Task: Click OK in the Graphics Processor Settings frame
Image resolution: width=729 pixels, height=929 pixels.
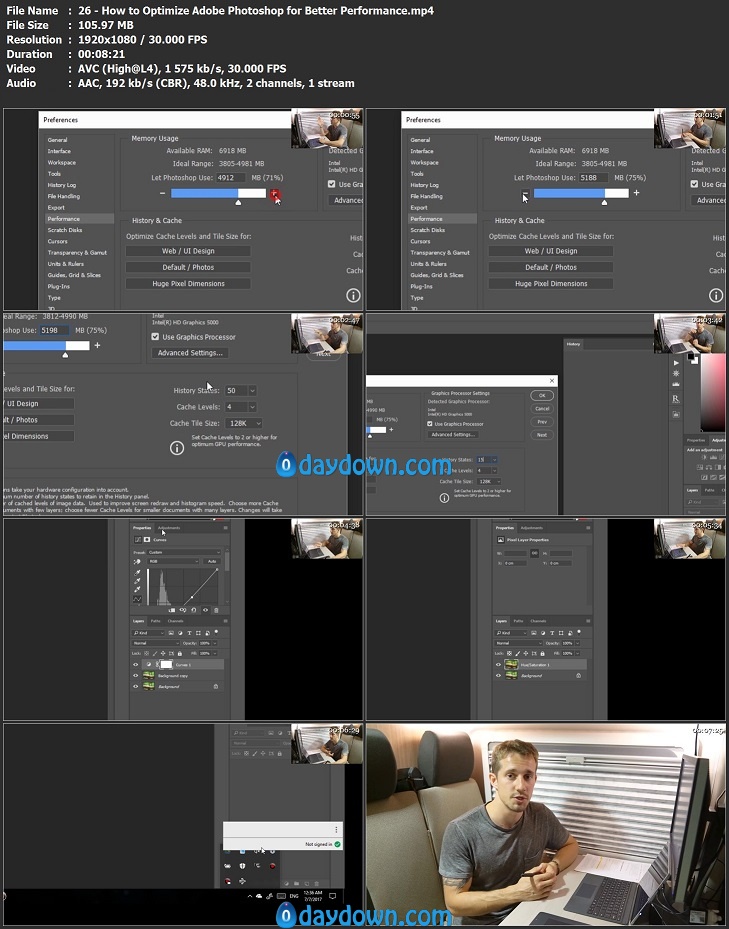Action: (x=542, y=395)
